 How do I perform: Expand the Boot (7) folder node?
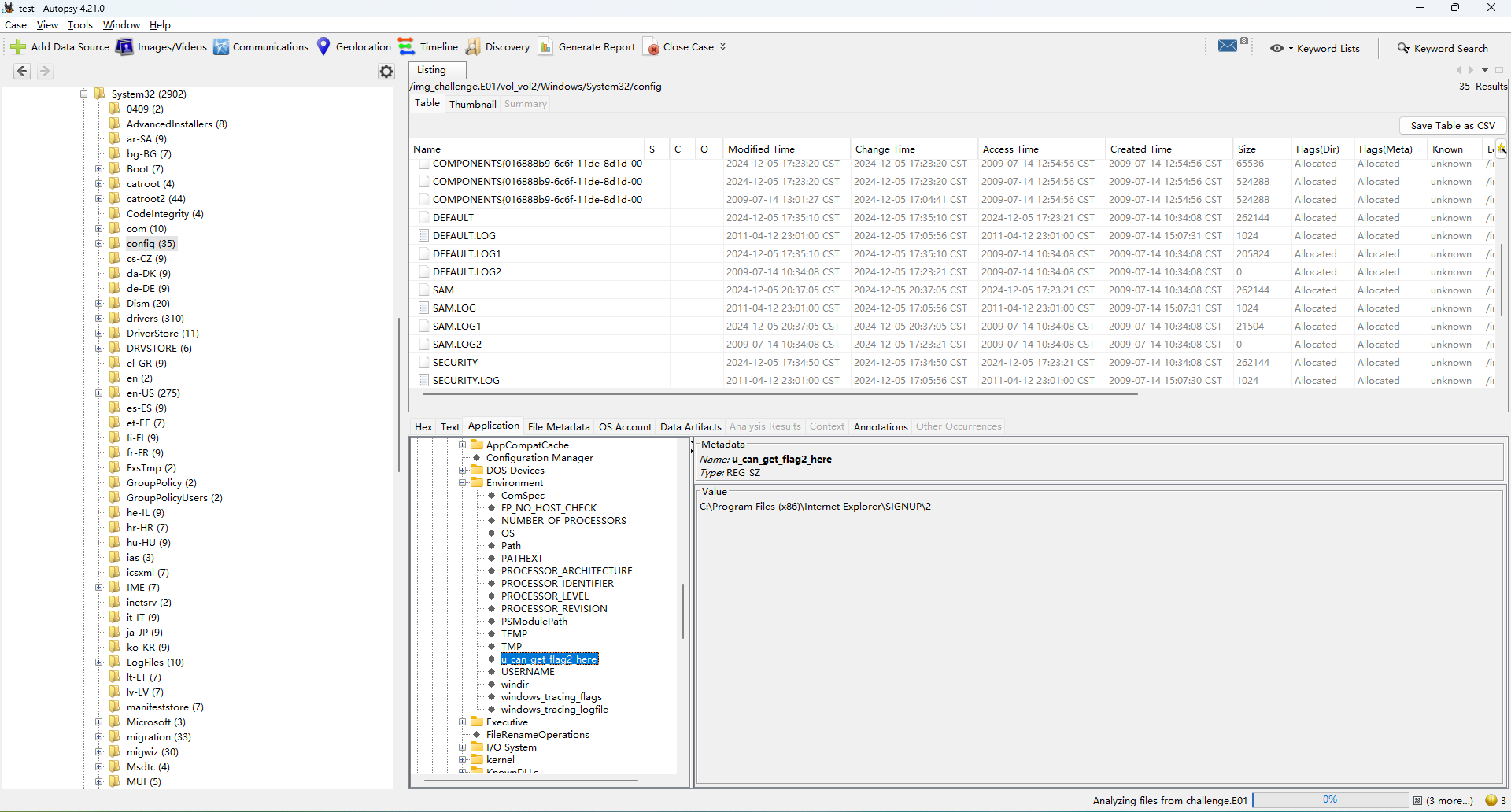[x=99, y=168]
